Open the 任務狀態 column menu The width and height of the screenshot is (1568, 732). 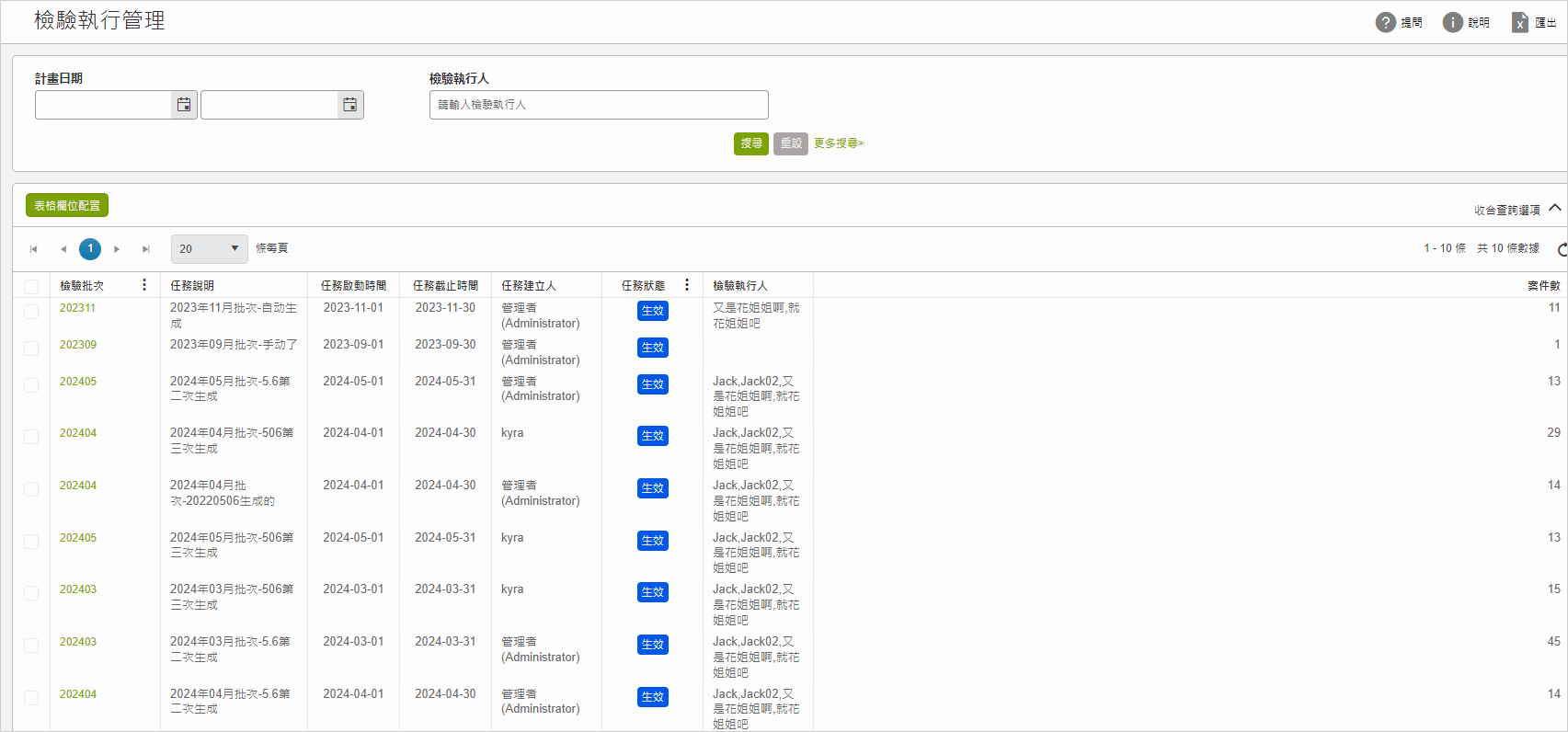click(687, 285)
